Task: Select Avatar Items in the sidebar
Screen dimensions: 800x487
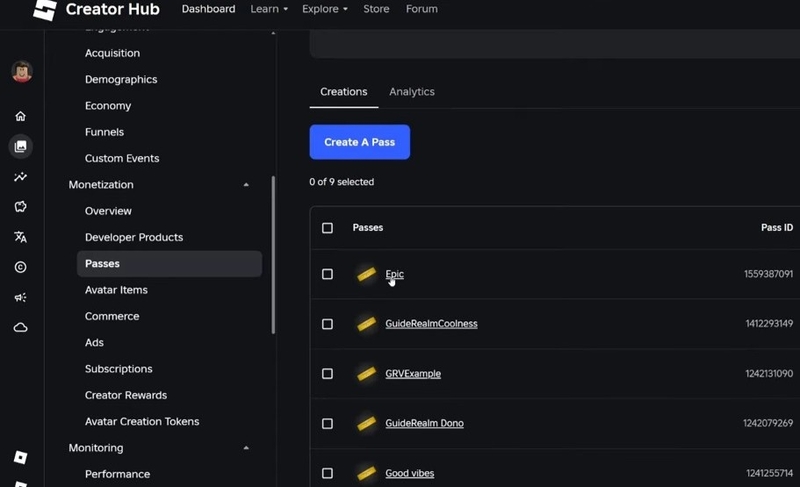Action: [116, 290]
